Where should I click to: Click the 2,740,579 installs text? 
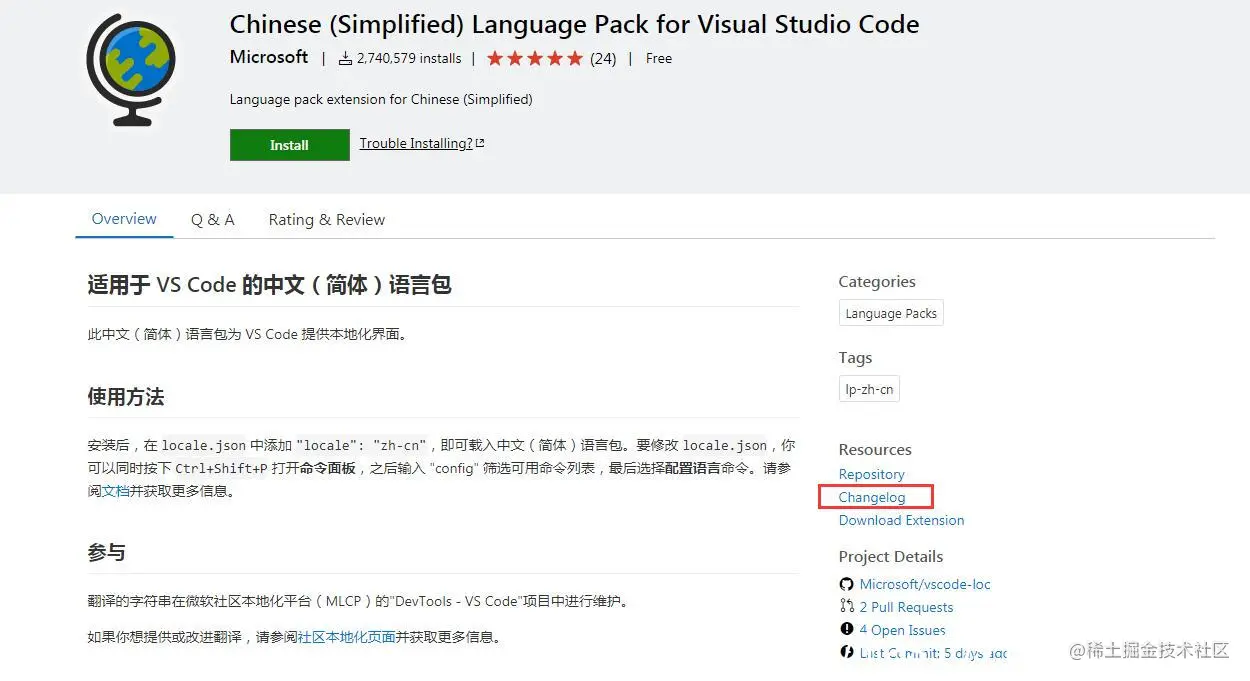pos(409,59)
